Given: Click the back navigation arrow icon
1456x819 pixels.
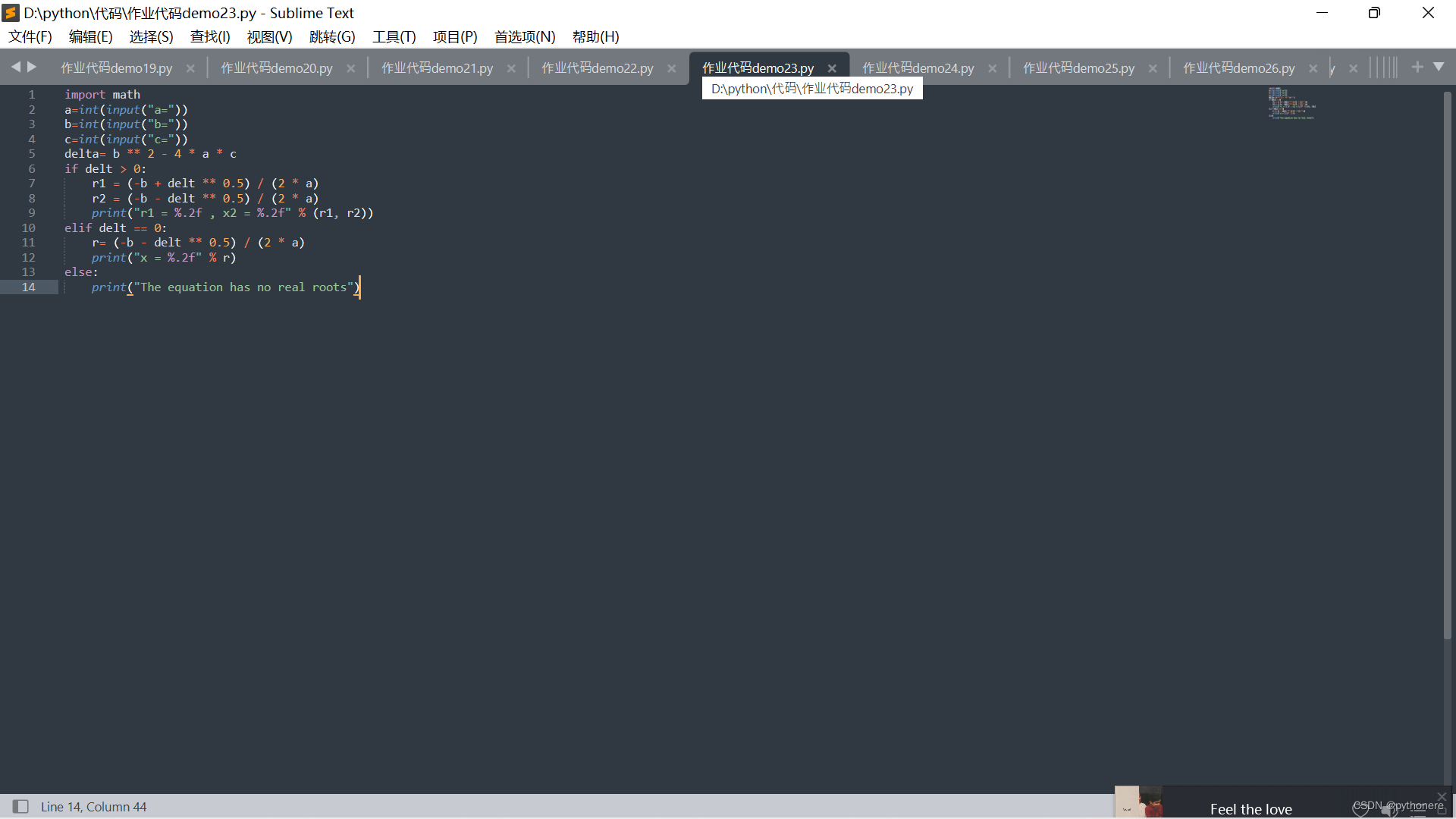Looking at the screenshot, I should [x=17, y=67].
